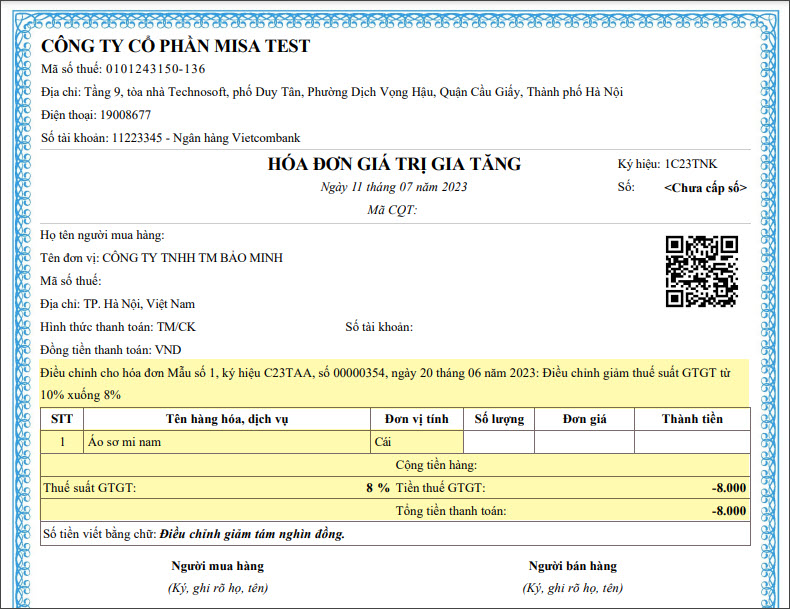Select the item name Áo sơ mi nam
The width and height of the screenshot is (790, 609).
124,441
